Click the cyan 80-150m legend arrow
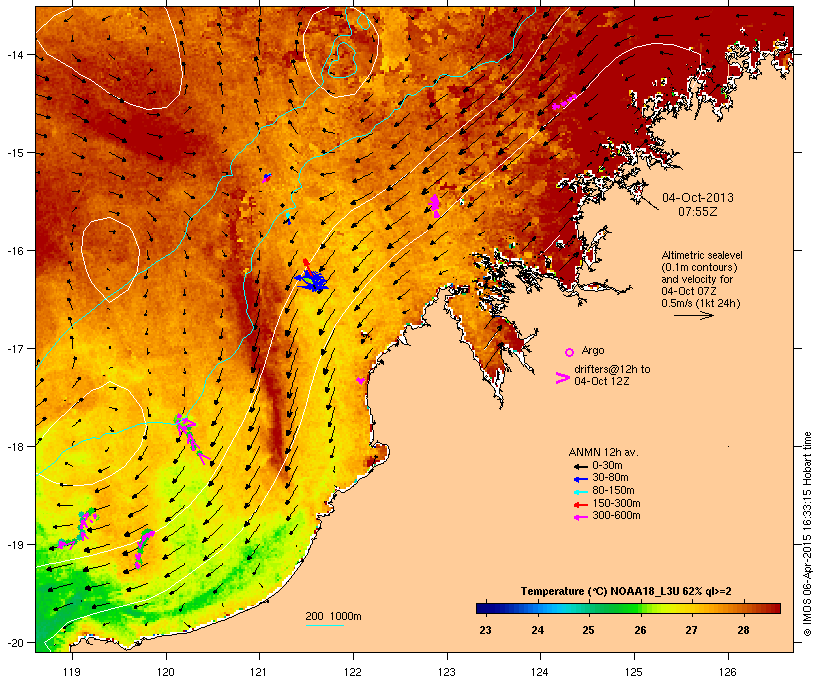 point(581,492)
